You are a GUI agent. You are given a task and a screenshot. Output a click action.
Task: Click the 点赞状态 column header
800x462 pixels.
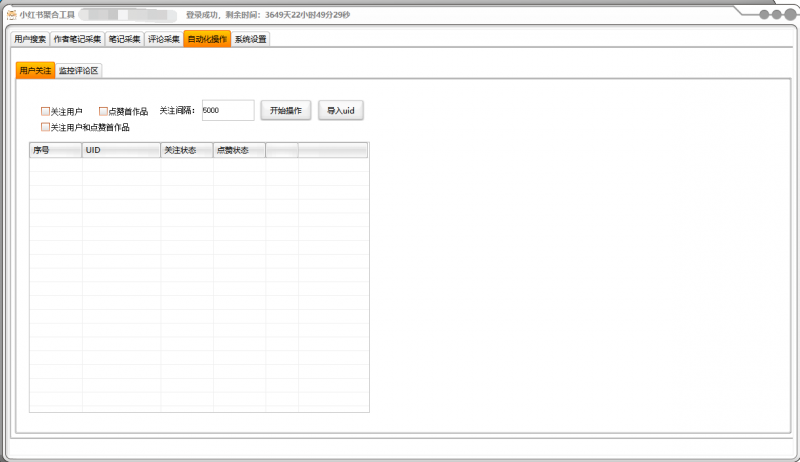[239, 150]
